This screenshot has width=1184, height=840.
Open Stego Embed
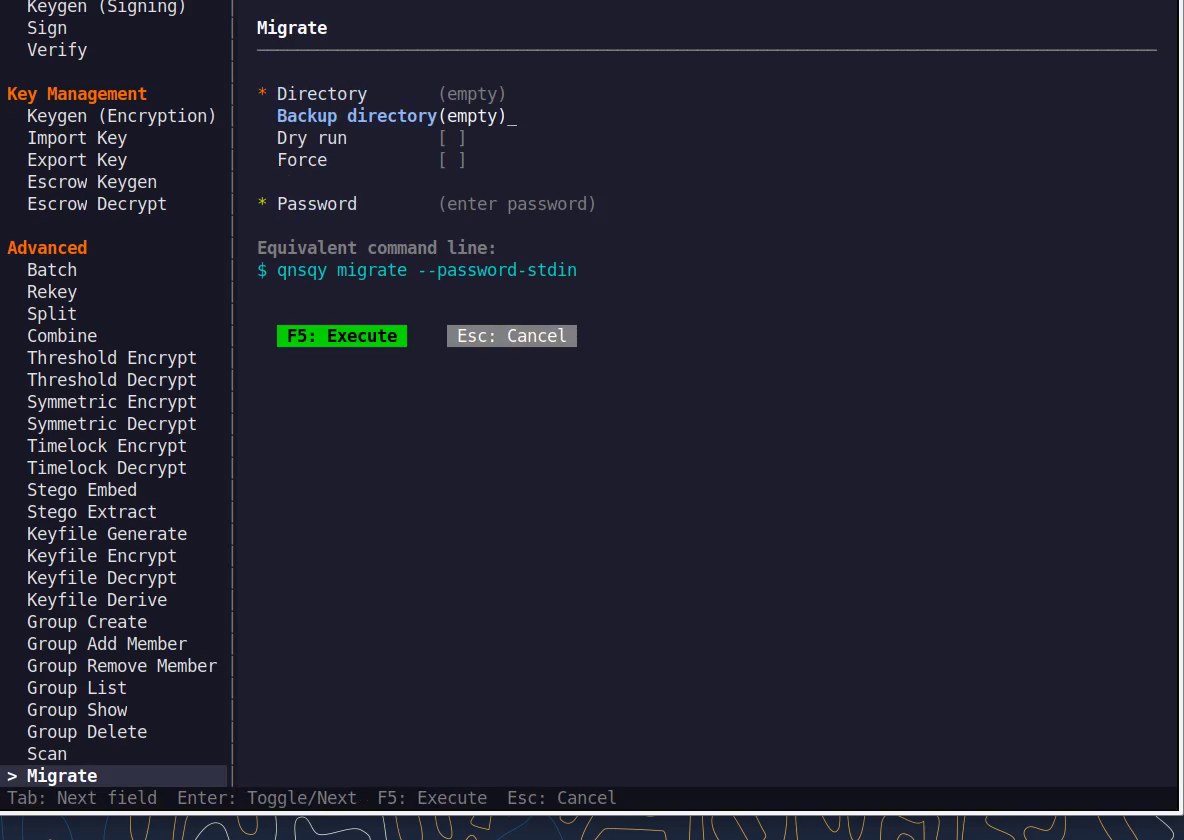(x=82, y=489)
